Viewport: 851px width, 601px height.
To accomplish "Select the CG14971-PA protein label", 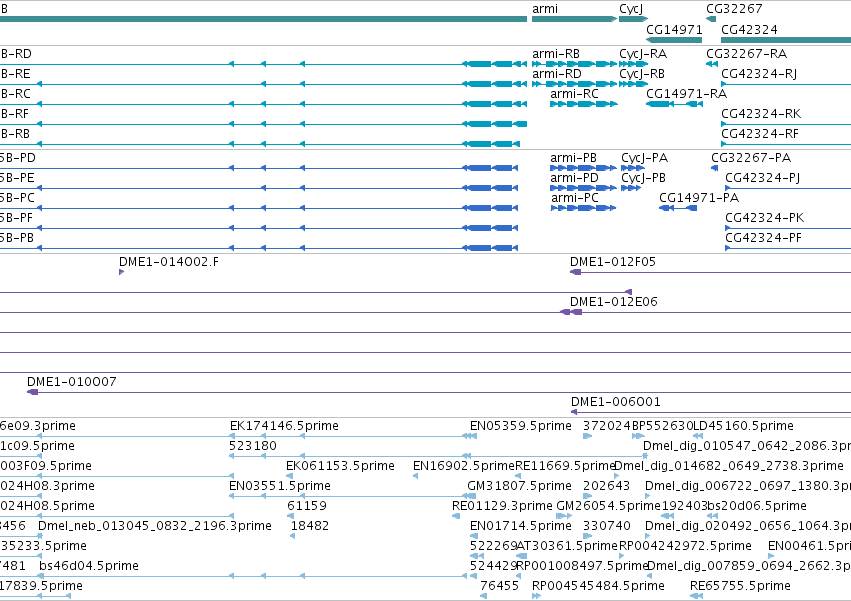I will 699,198.
